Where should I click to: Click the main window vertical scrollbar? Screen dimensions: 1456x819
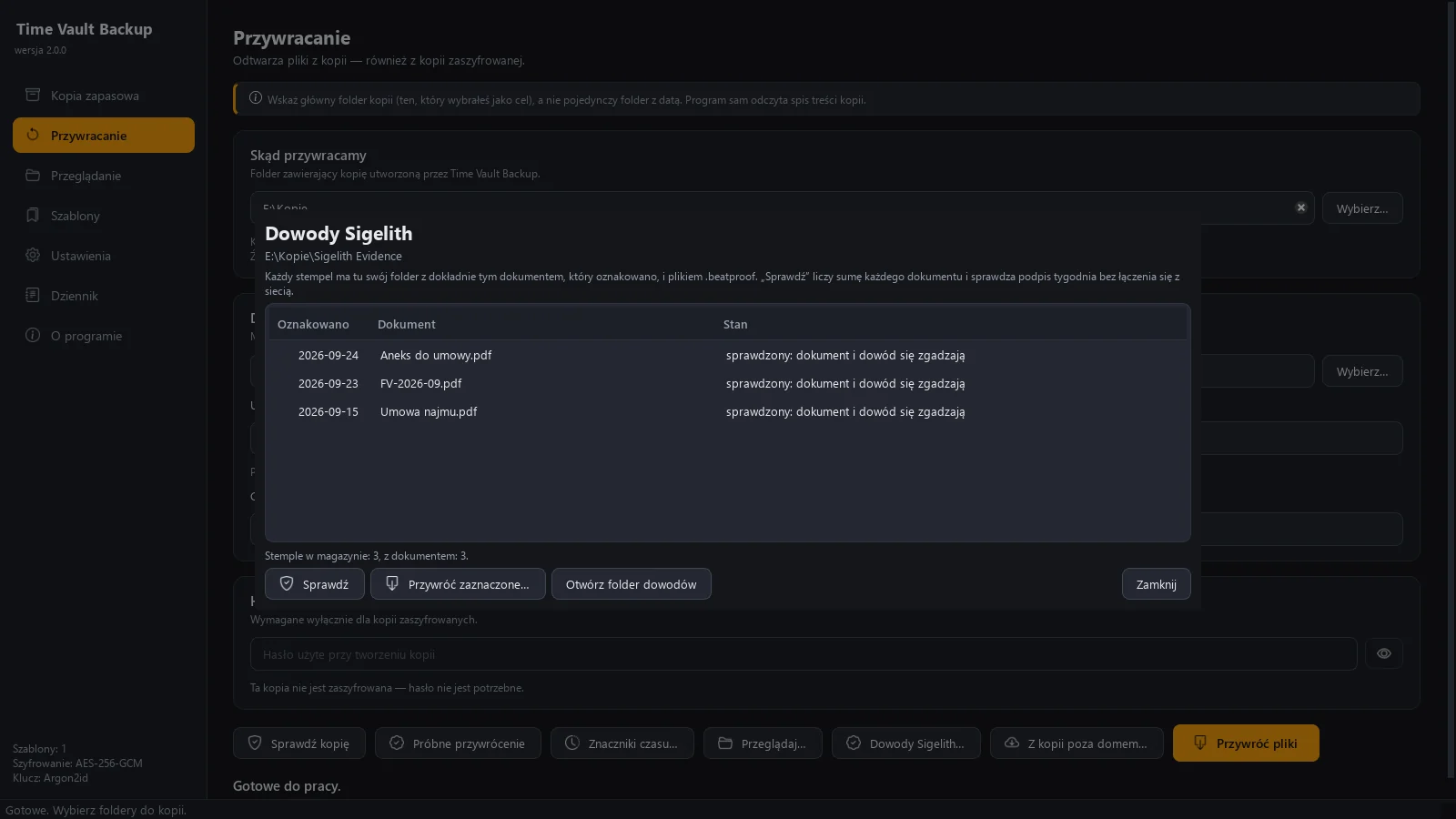click(1451, 389)
